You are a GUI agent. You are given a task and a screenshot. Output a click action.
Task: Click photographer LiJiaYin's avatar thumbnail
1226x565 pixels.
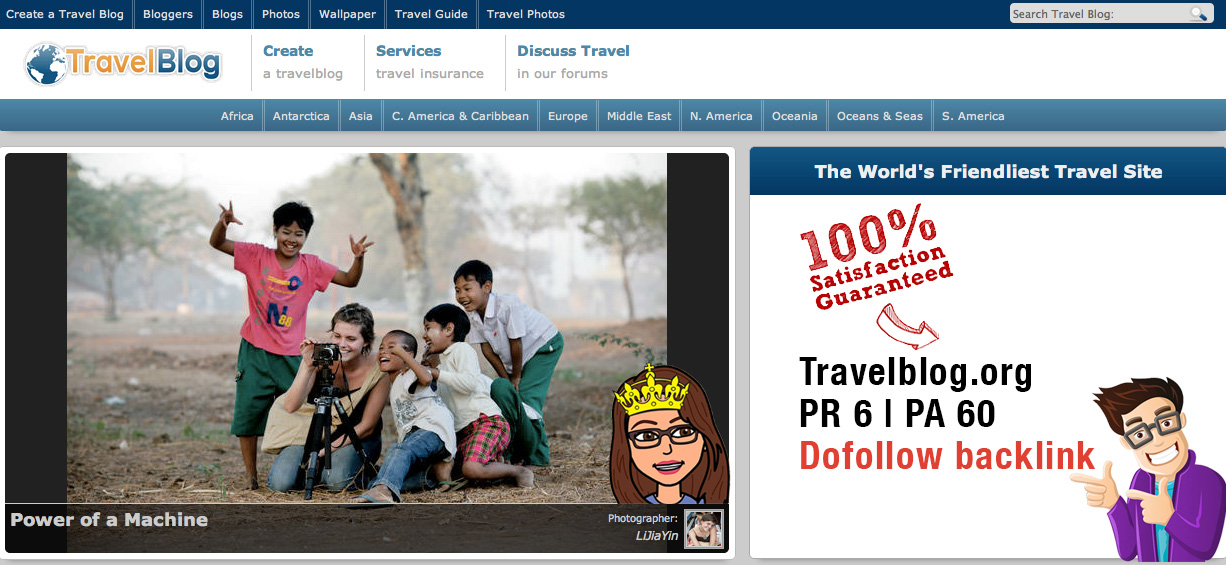point(703,529)
